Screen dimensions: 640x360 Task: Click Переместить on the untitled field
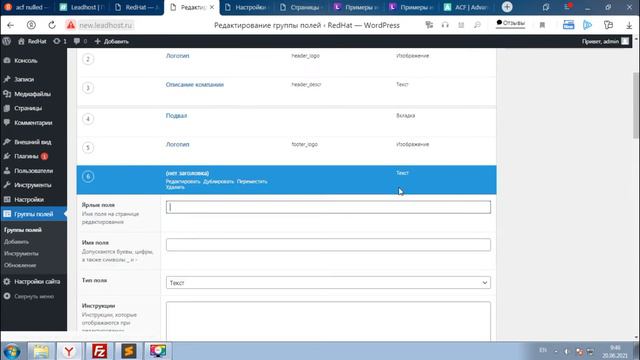[252, 181]
